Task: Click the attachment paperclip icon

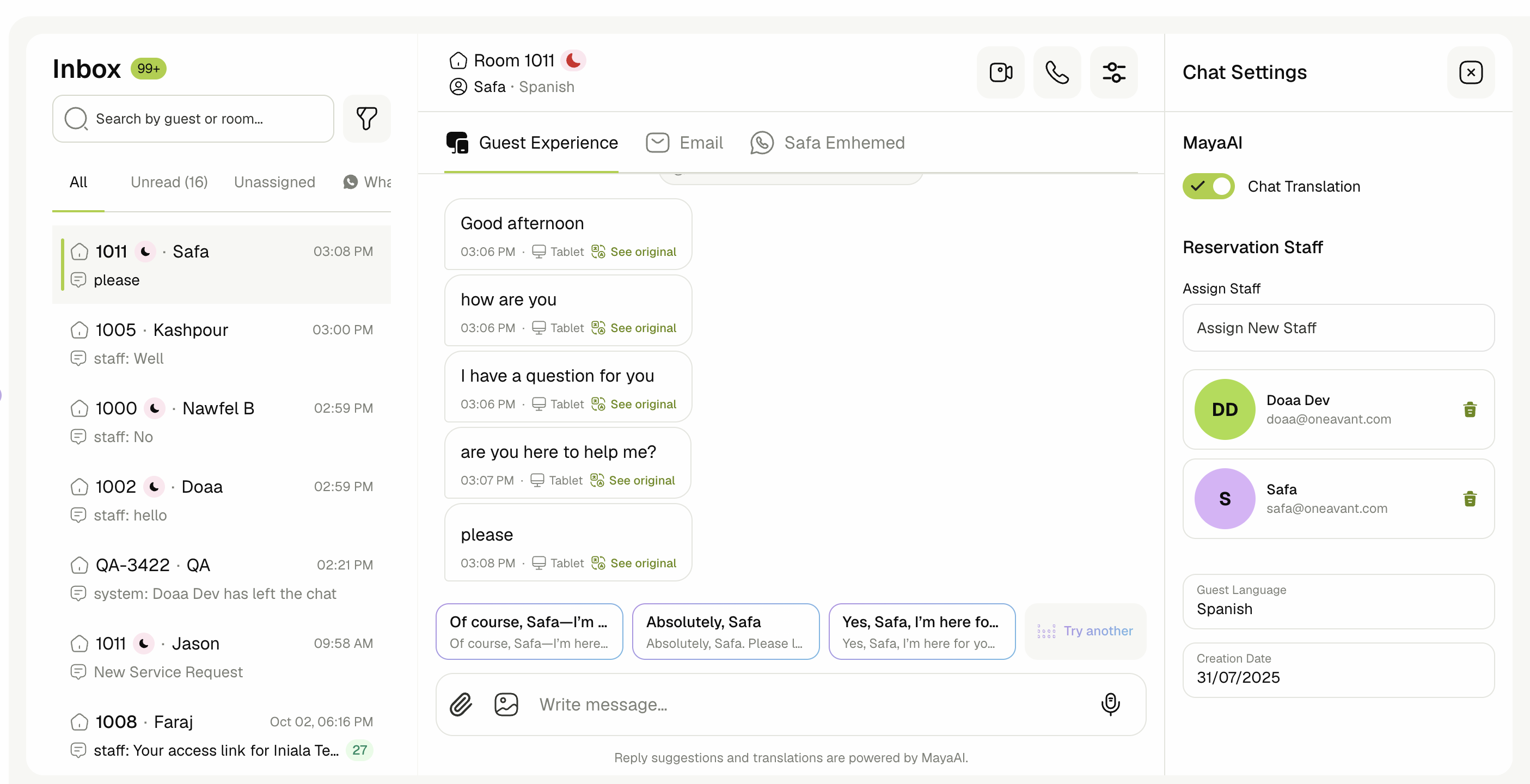Action: [461, 705]
